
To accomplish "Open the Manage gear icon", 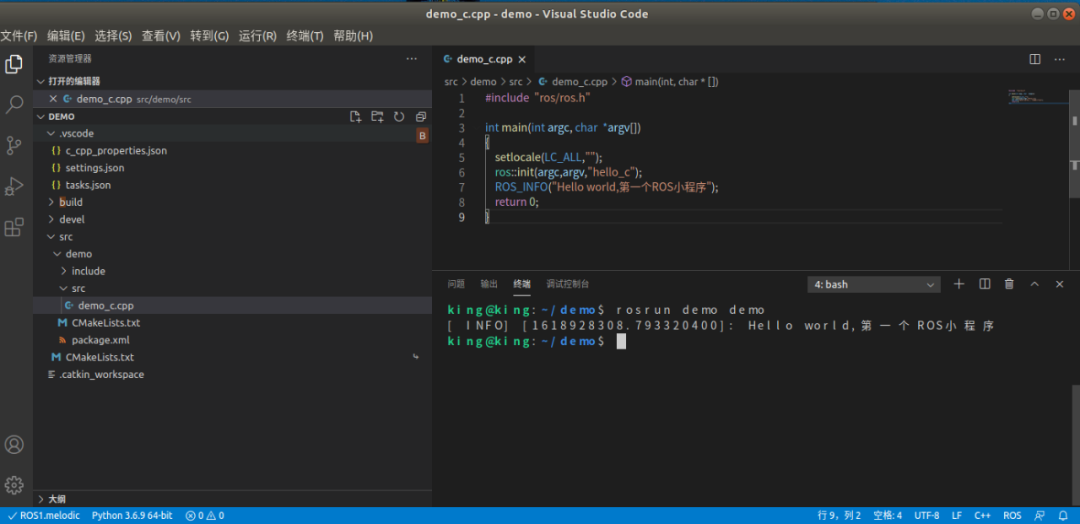I will coord(14,485).
